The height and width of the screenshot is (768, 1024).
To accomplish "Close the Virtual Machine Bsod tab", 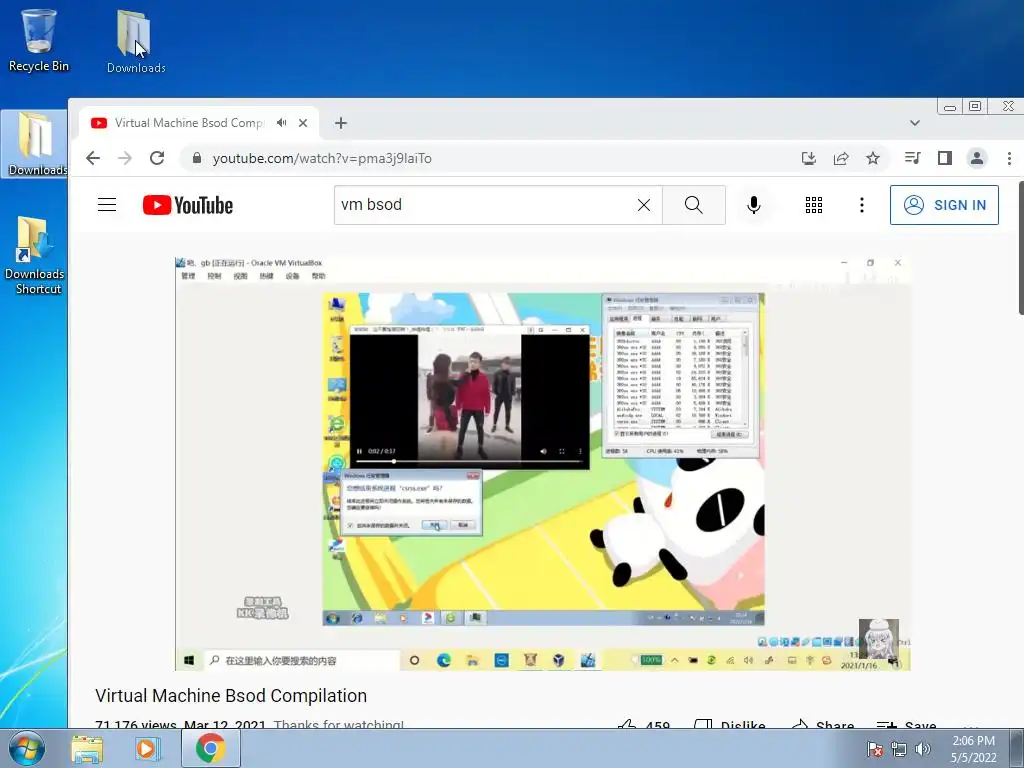I will click(x=303, y=123).
